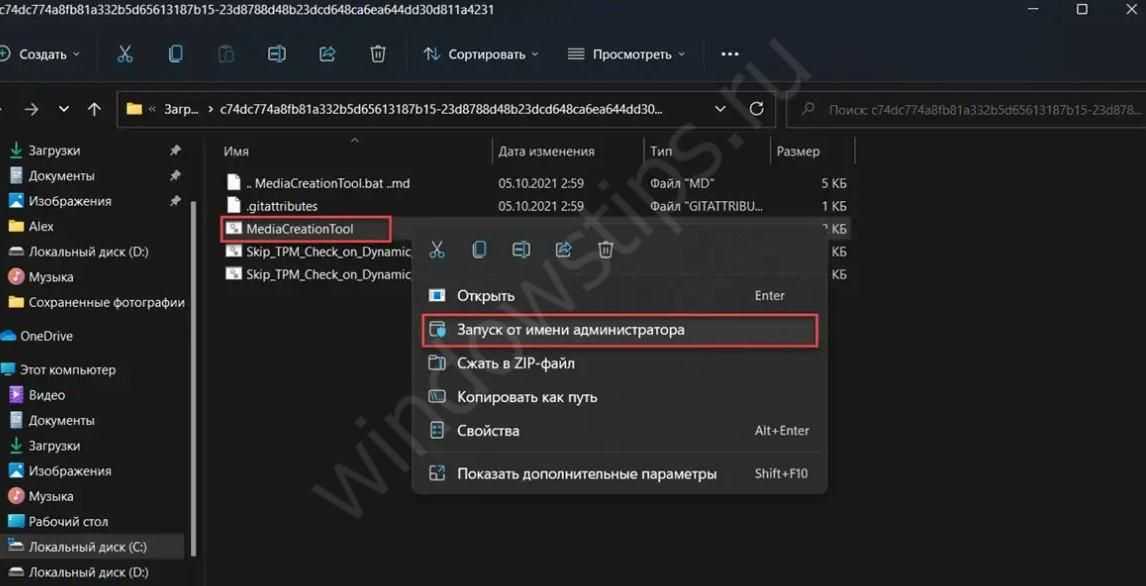
Task: Click the Copy icon in top toolbar
Action: 176,54
